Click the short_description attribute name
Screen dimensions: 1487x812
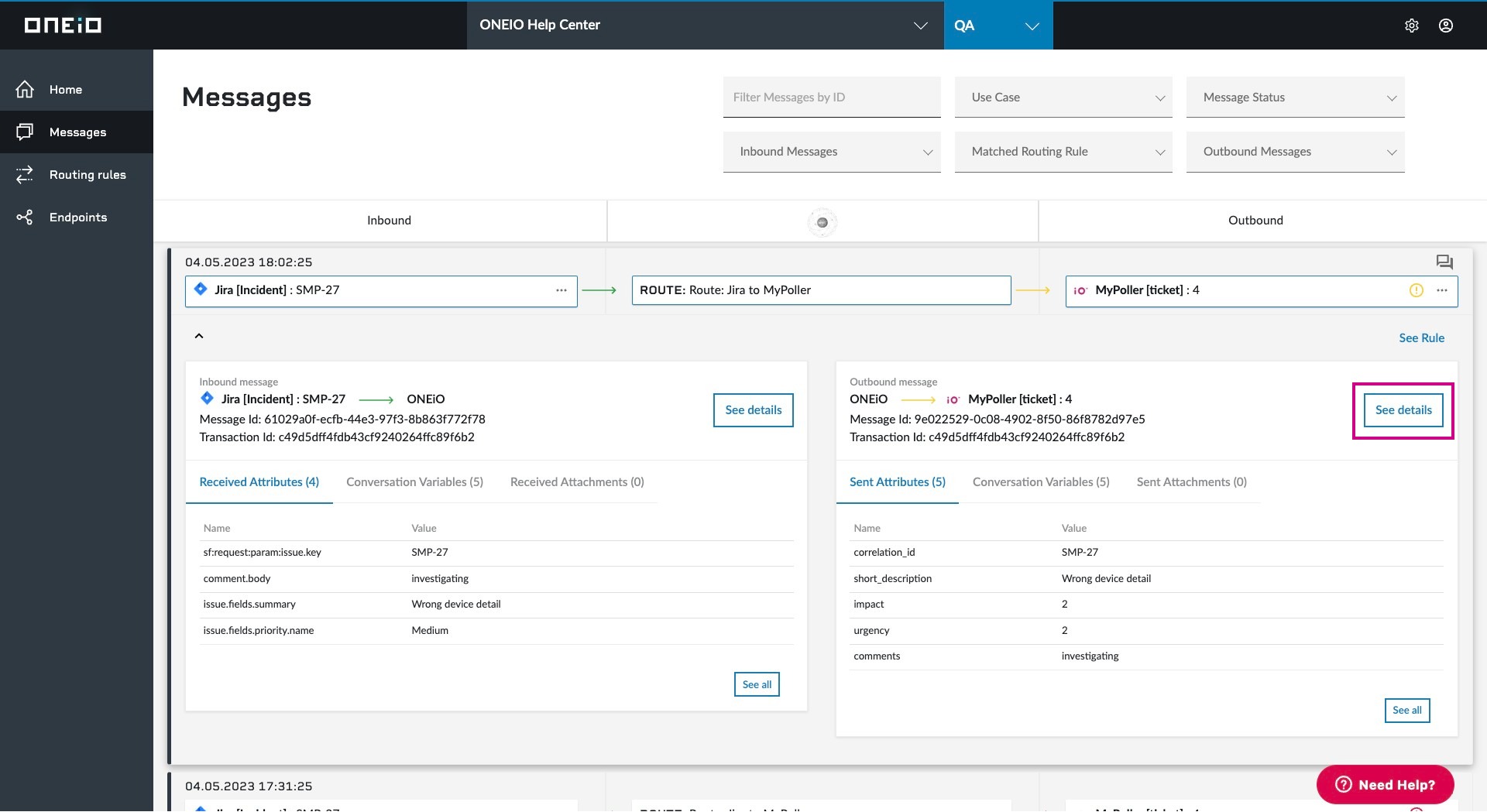coord(893,578)
